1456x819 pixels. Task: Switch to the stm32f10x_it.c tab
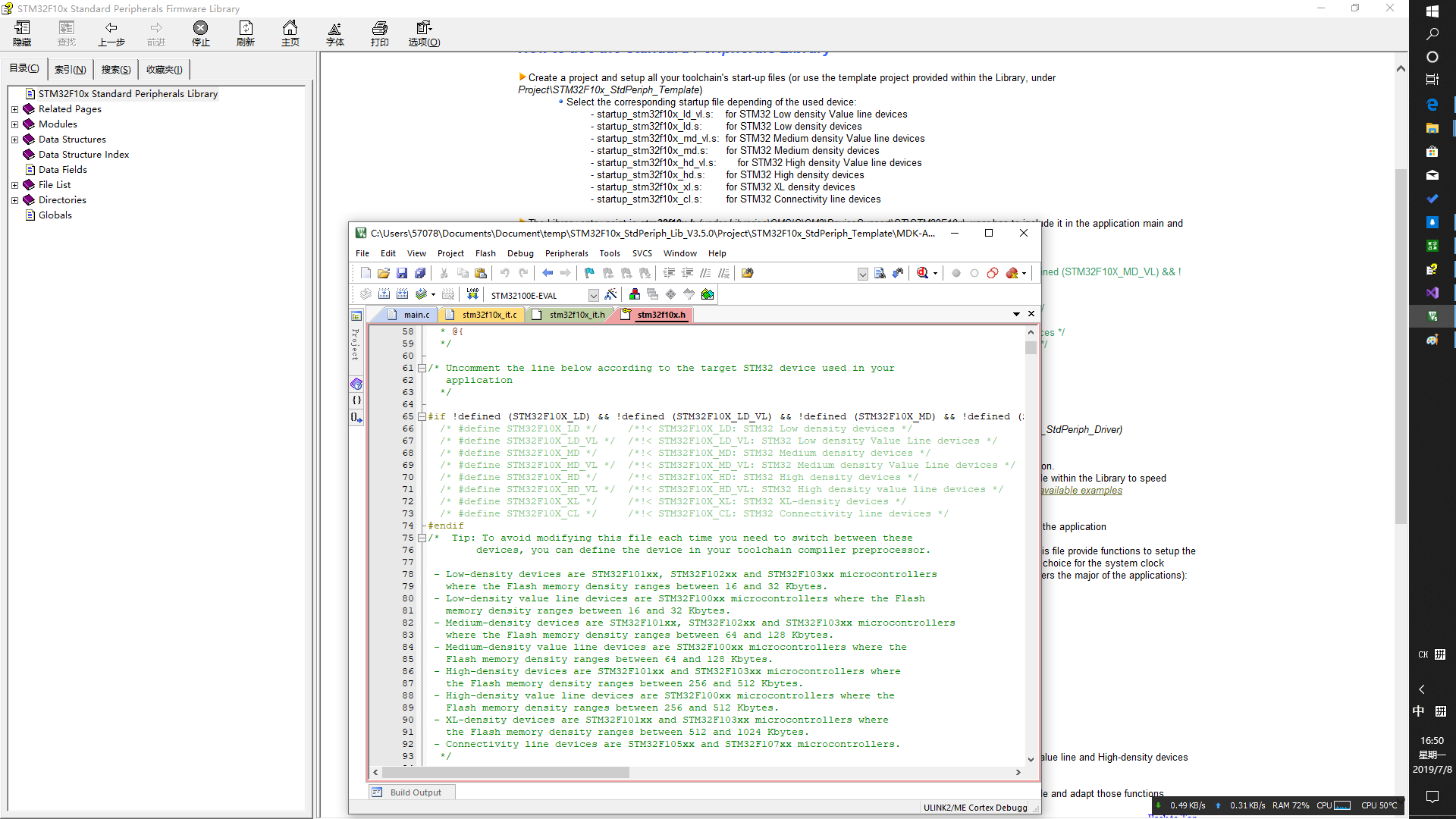(x=482, y=315)
